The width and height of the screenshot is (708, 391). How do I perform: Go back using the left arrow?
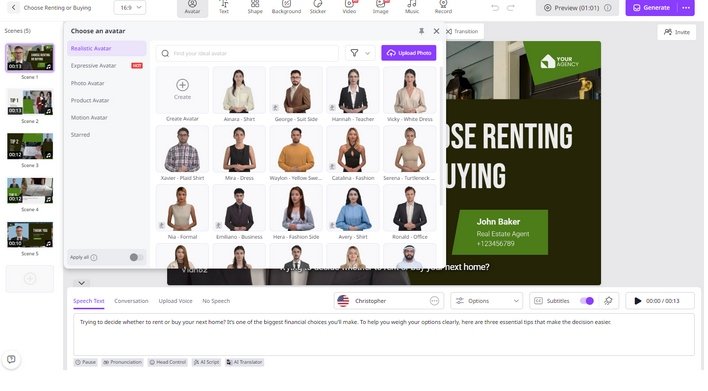[x=14, y=8]
